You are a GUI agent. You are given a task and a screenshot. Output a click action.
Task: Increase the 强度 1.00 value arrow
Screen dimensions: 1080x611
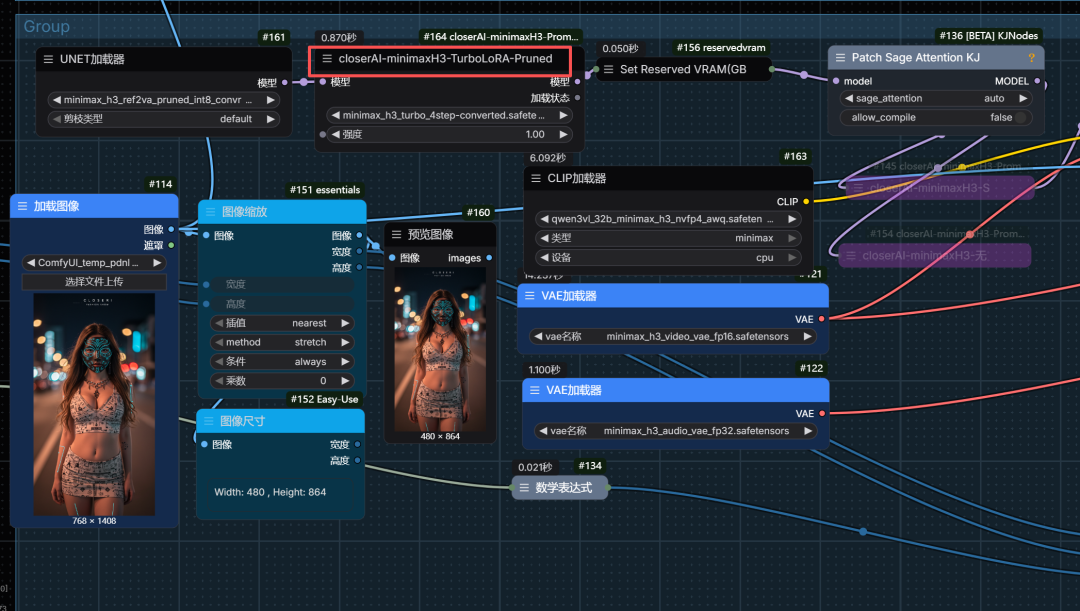tap(563, 134)
